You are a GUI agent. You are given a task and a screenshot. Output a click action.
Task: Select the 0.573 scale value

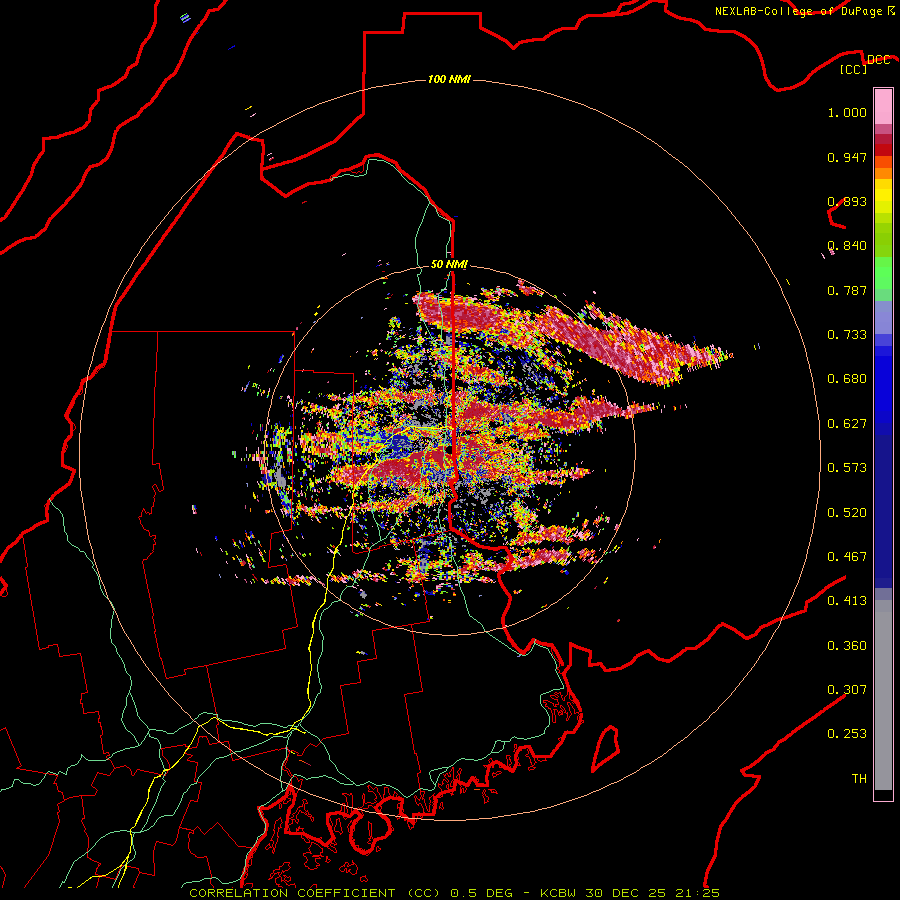tap(847, 468)
